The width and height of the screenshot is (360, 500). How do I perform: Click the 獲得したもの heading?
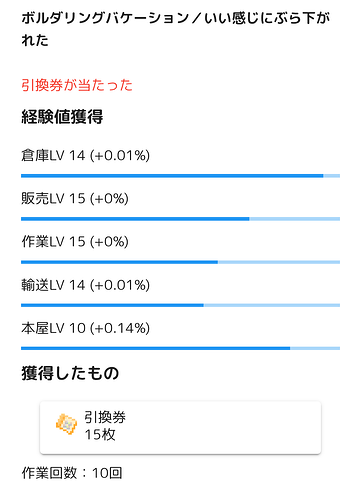70,373
